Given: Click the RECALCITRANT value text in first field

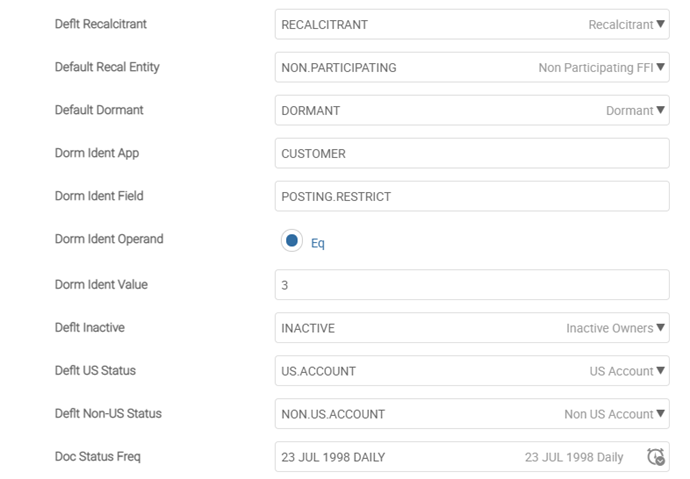Looking at the screenshot, I should [x=323, y=25].
